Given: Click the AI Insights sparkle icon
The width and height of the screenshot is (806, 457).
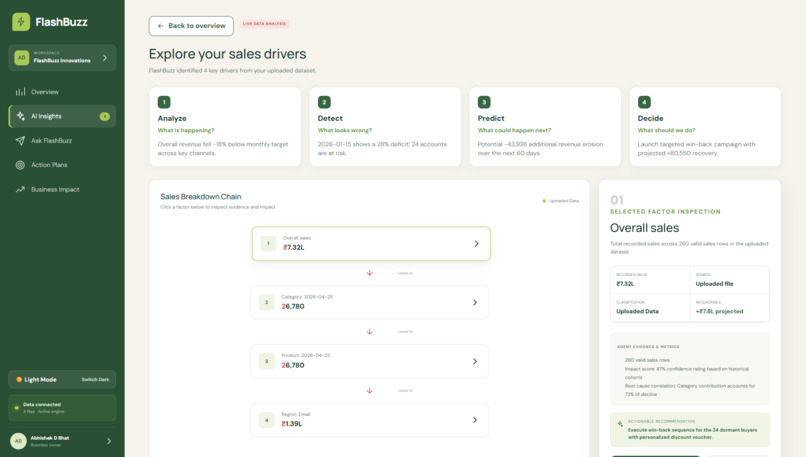Looking at the screenshot, I should (x=21, y=116).
